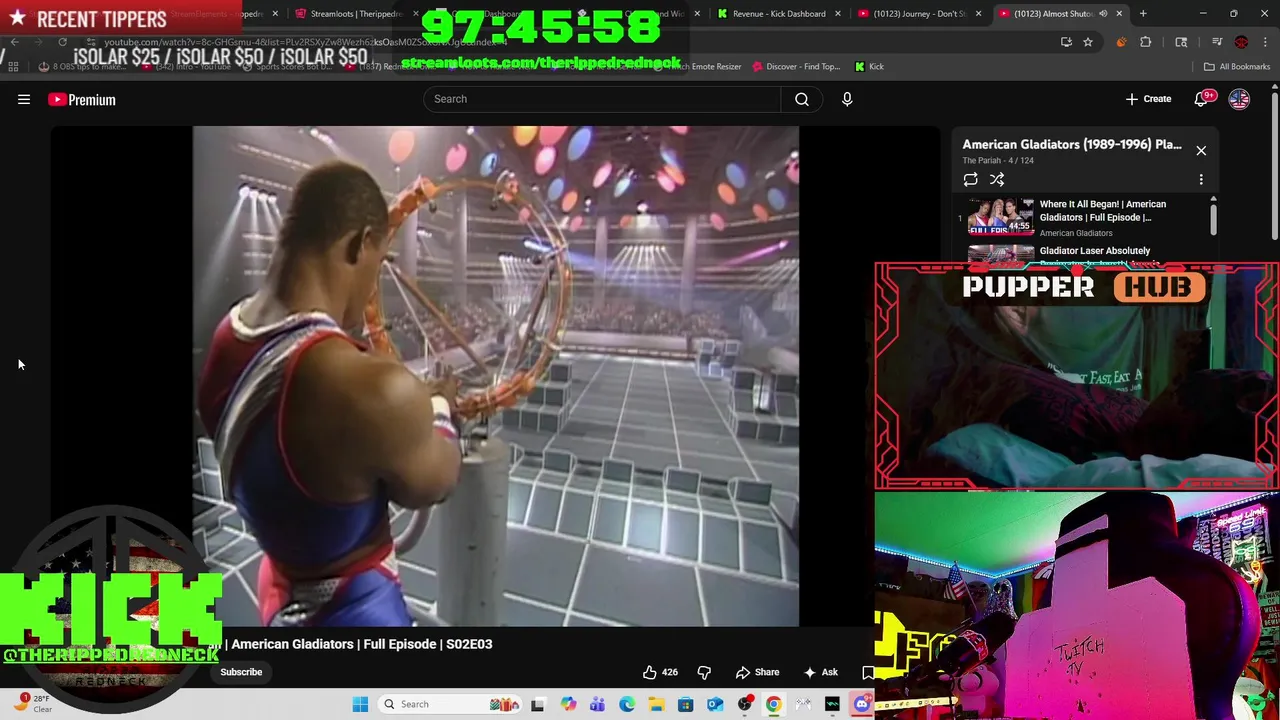Open YouTube notifications bell
Screen dimensions: 1280x720
click(1202, 99)
